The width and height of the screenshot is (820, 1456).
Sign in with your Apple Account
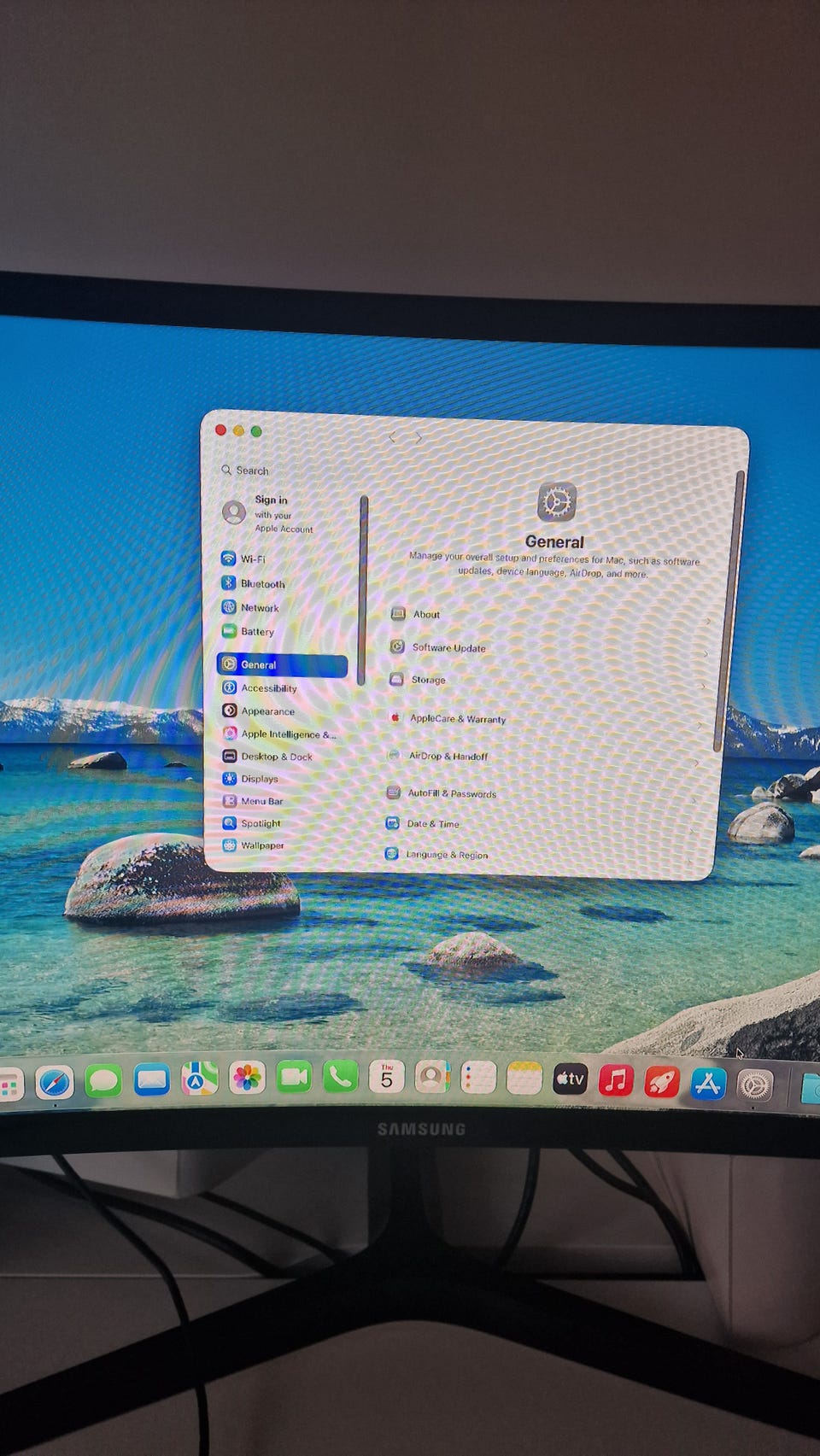[269, 513]
